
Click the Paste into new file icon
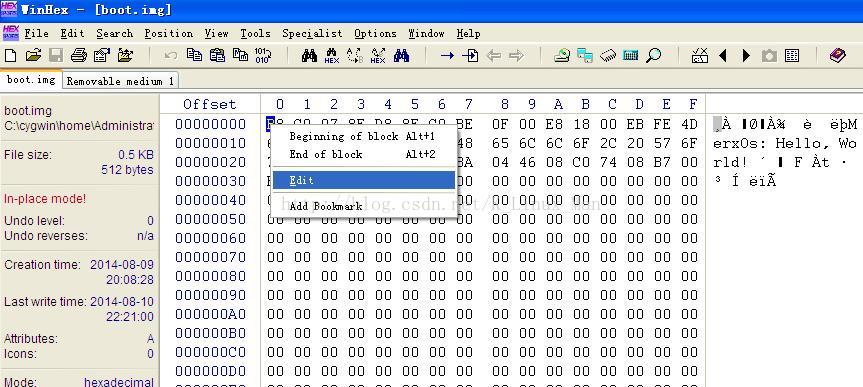[x=240, y=56]
